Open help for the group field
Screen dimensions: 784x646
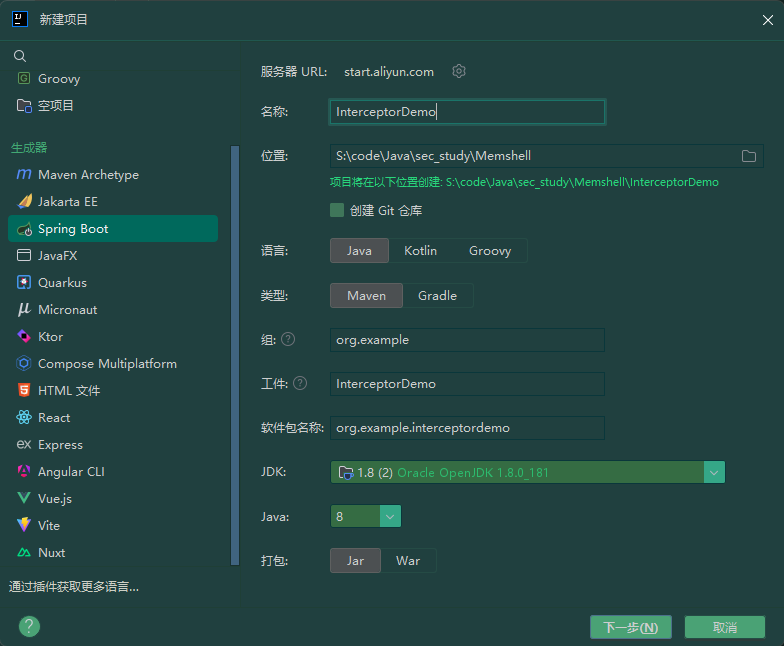pyautogui.click(x=288, y=340)
